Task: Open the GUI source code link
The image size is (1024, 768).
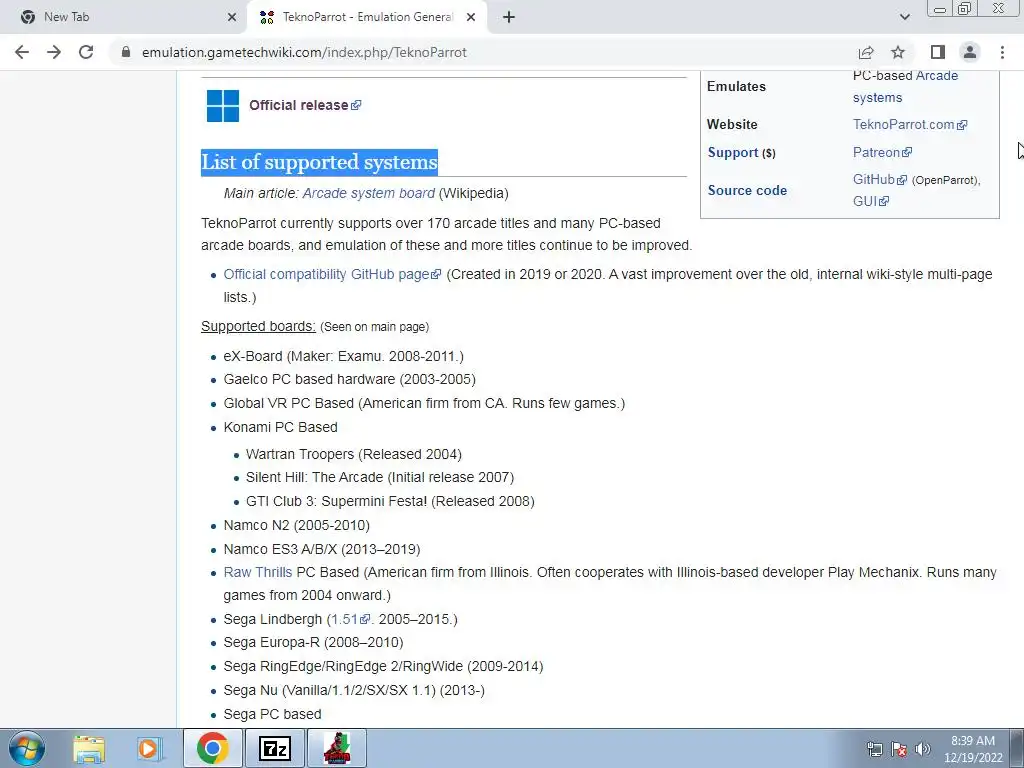Action: [x=871, y=201]
